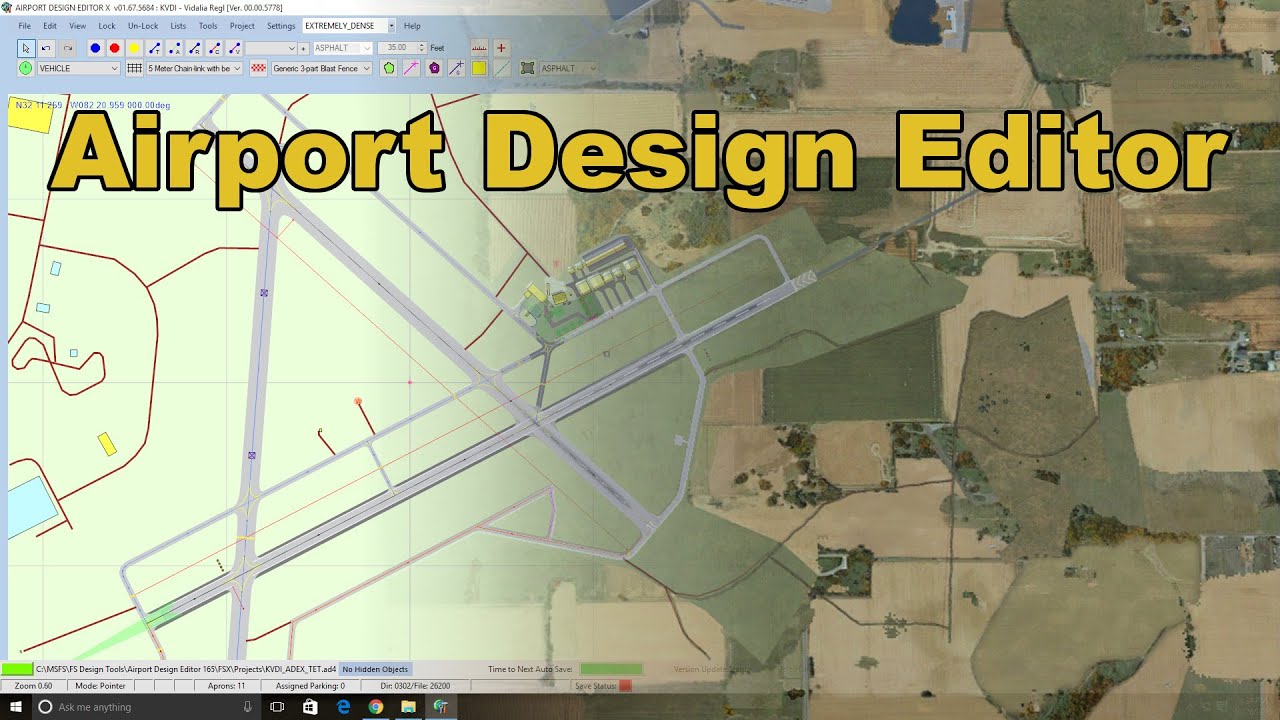
Task: Select the link tool marked V
Action: [x=234, y=48]
